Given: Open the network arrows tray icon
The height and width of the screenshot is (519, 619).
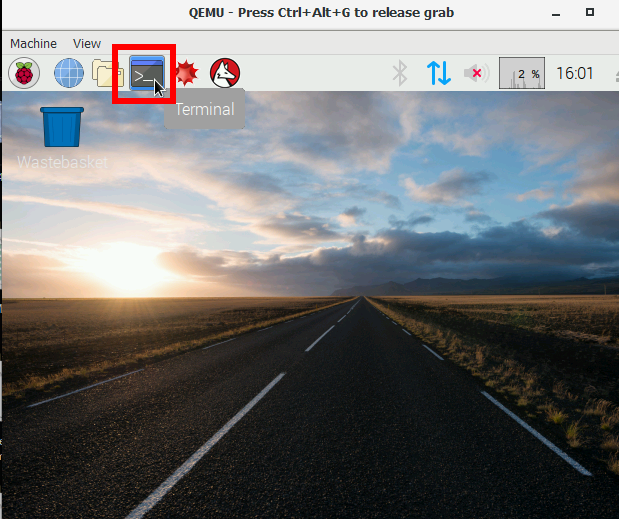Looking at the screenshot, I should point(439,73).
